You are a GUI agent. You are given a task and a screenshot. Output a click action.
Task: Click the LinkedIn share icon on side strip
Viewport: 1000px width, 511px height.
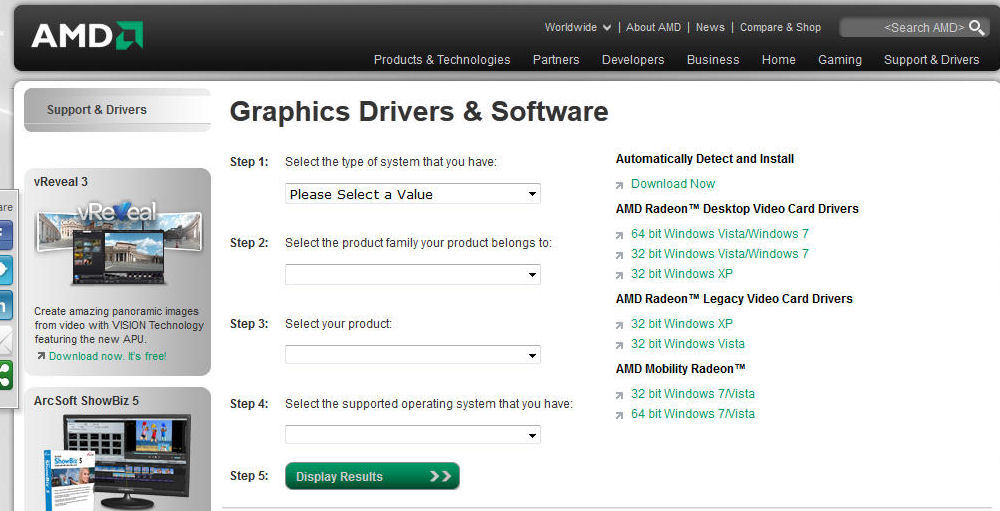tap(5, 305)
